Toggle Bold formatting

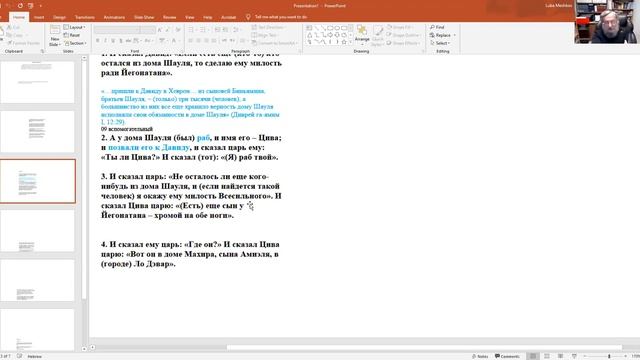(98, 40)
